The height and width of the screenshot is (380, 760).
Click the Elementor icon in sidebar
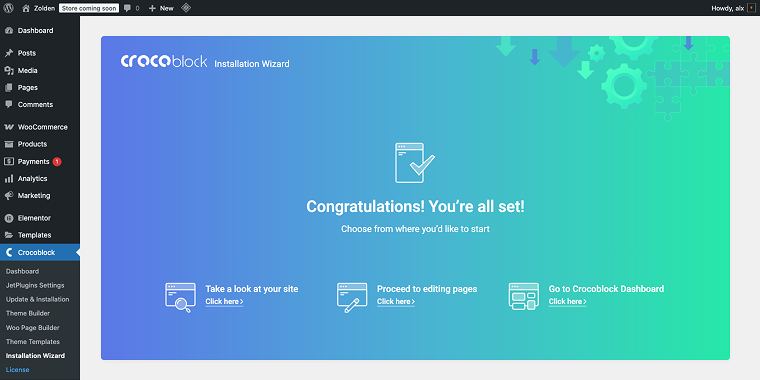[9, 218]
